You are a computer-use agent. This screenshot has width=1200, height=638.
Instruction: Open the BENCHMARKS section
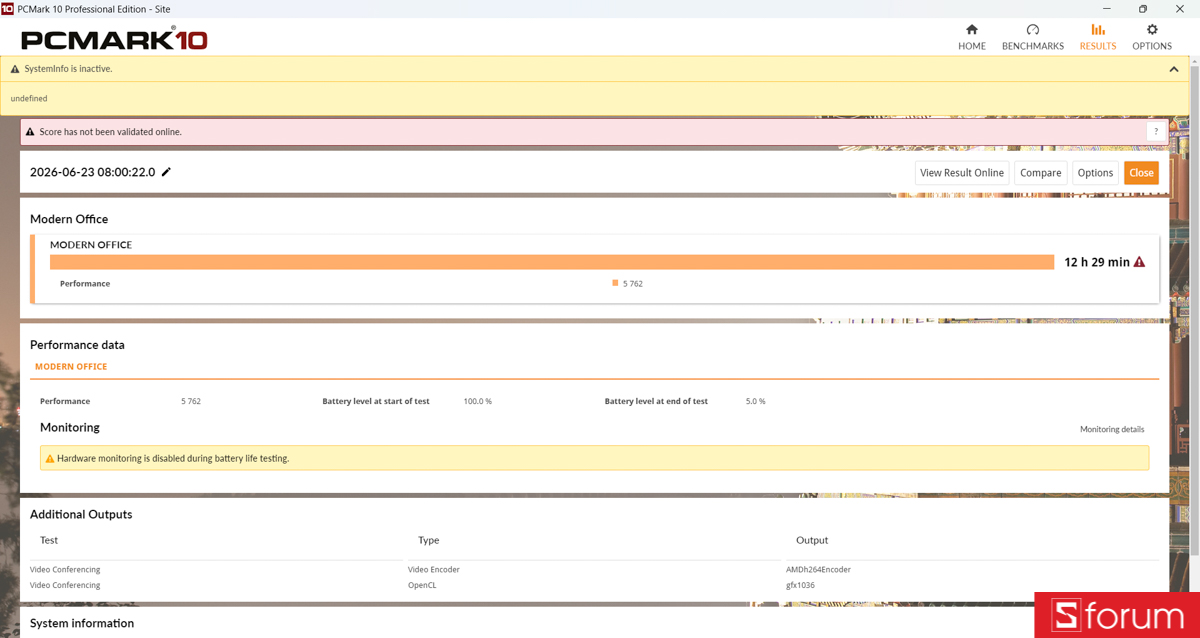point(1032,37)
